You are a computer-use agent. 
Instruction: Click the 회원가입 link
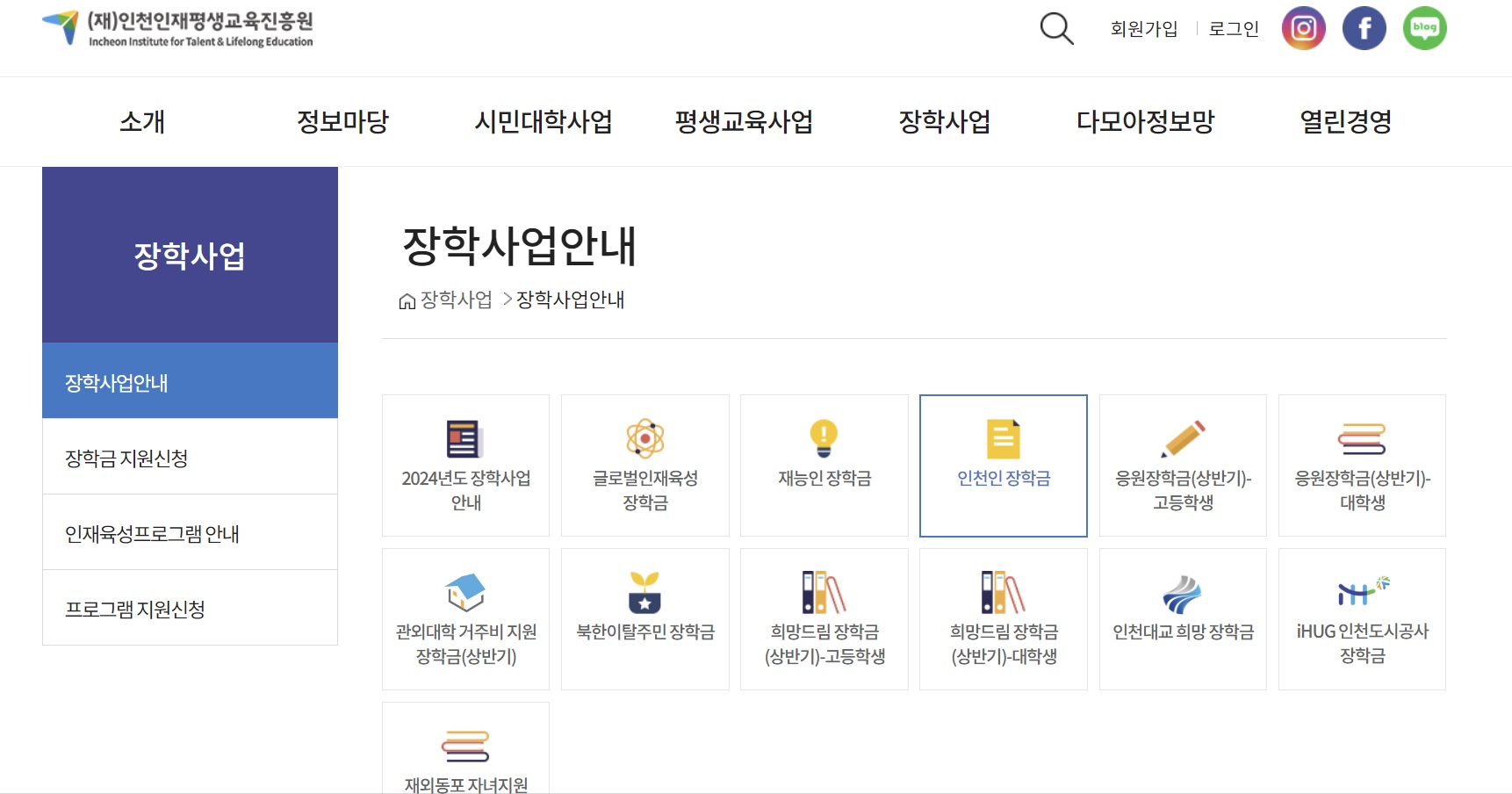click(x=1143, y=28)
